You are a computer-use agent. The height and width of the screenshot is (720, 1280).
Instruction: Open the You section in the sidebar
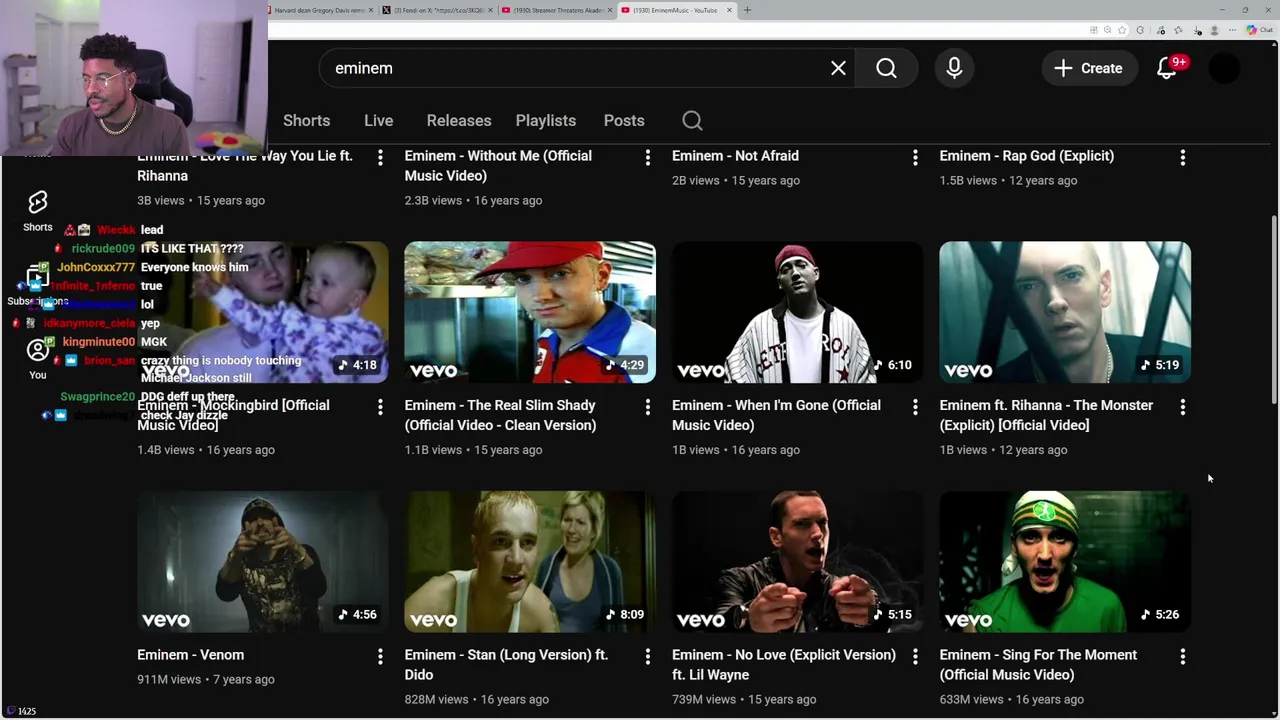click(x=38, y=359)
